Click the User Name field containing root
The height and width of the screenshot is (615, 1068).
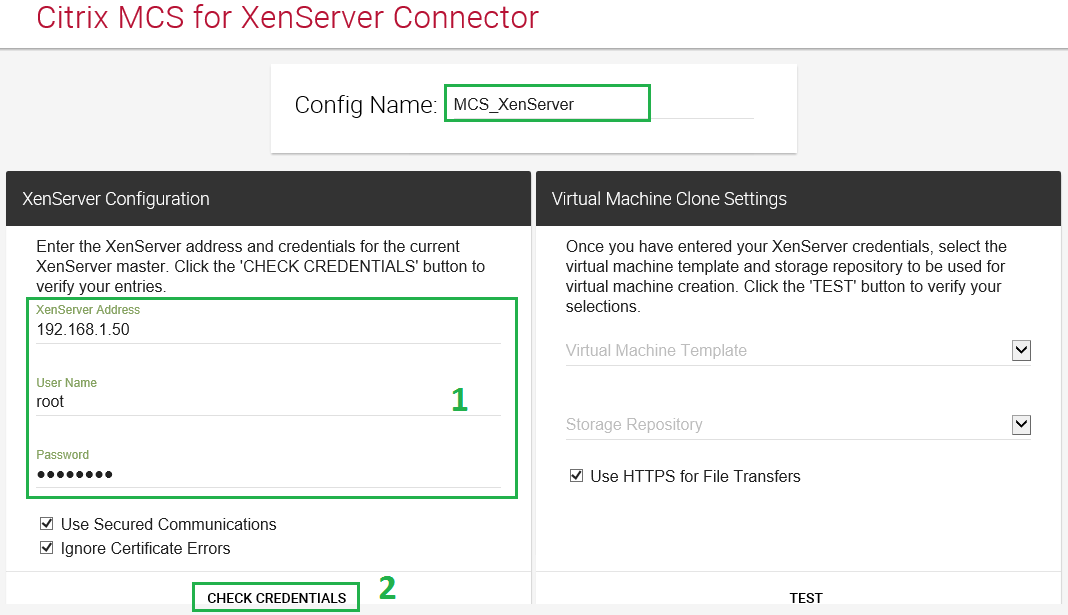(x=268, y=401)
